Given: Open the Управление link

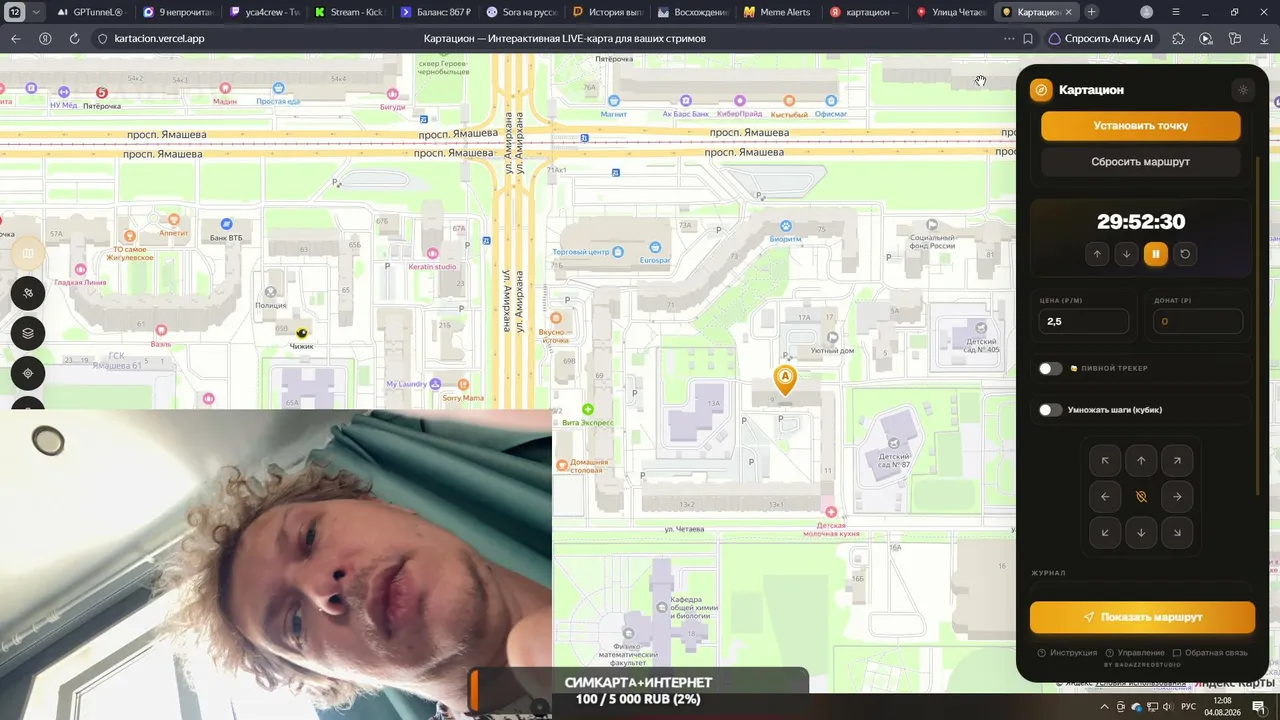Looking at the screenshot, I should [x=1135, y=653].
